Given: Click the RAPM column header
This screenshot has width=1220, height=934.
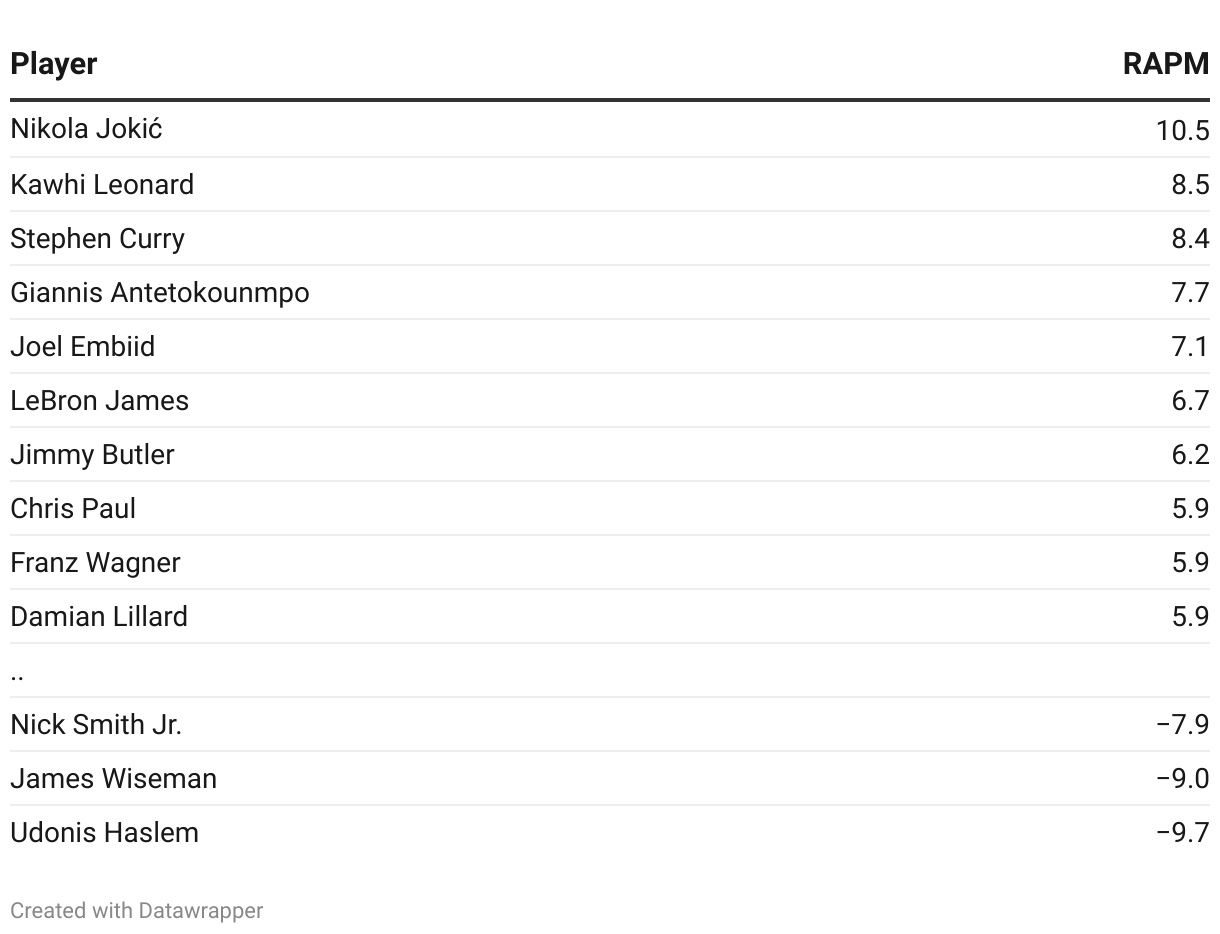Looking at the screenshot, I should (1166, 64).
